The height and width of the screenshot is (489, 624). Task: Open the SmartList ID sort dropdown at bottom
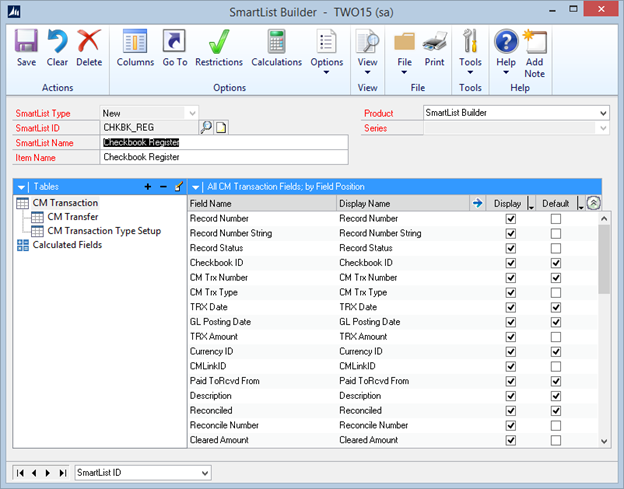point(205,473)
